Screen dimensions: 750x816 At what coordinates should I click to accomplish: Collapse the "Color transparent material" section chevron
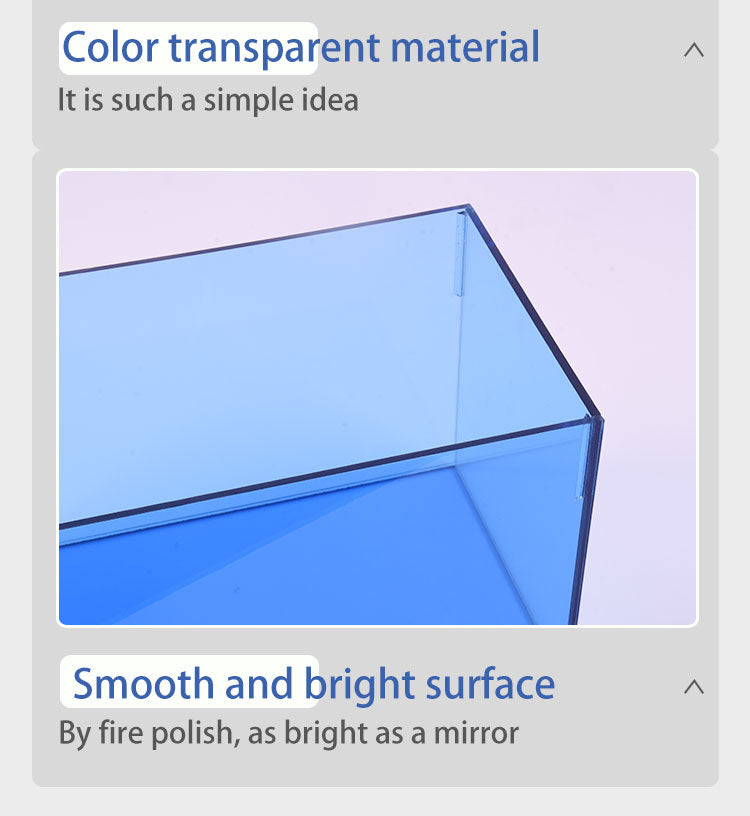click(x=693, y=49)
